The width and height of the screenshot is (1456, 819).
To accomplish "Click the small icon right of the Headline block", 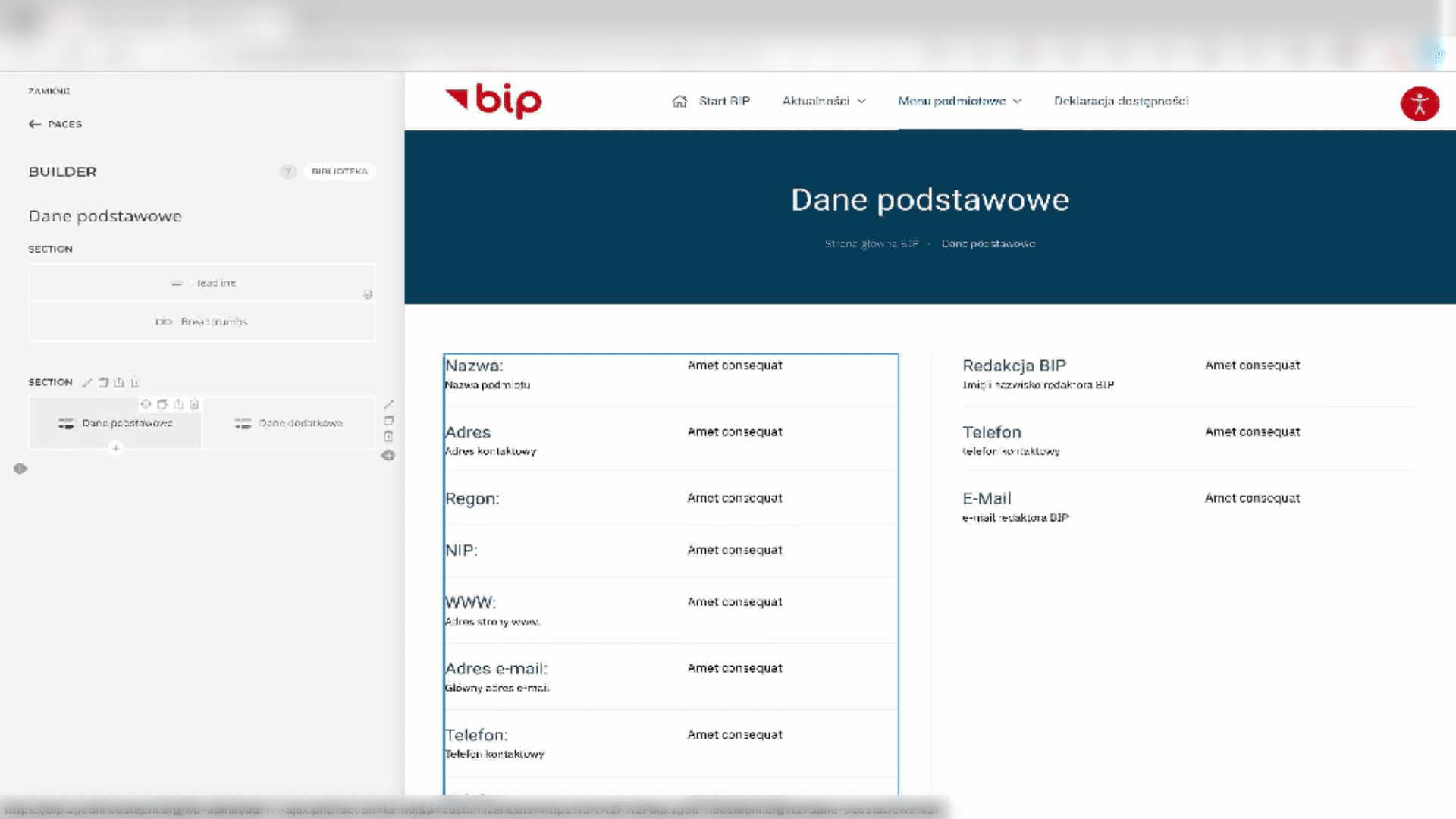I will [x=368, y=294].
